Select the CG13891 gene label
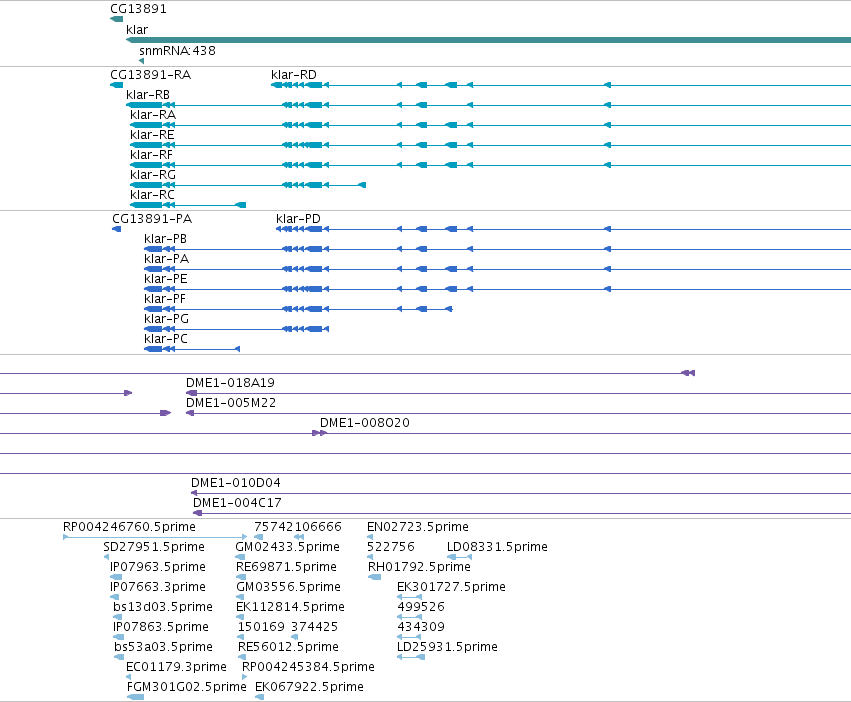 [x=138, y=9]
